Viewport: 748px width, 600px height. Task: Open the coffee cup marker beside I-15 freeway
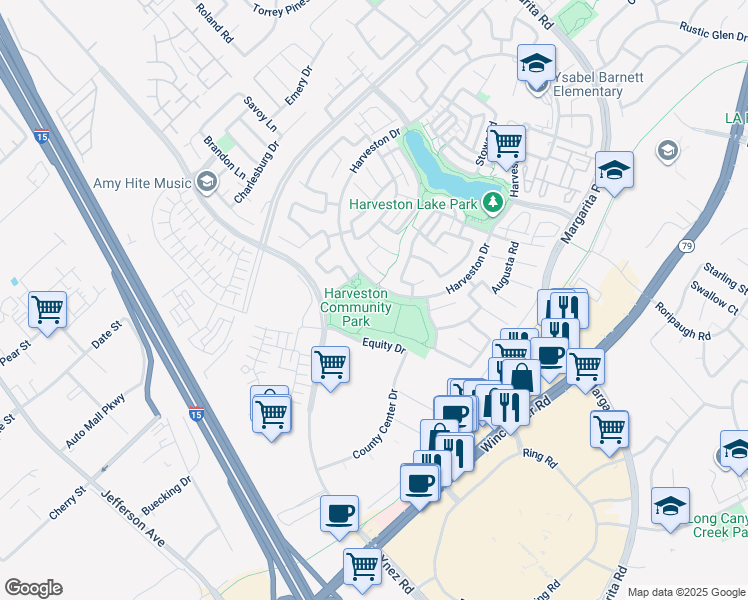pyautogui.click(x=339, y=515)
